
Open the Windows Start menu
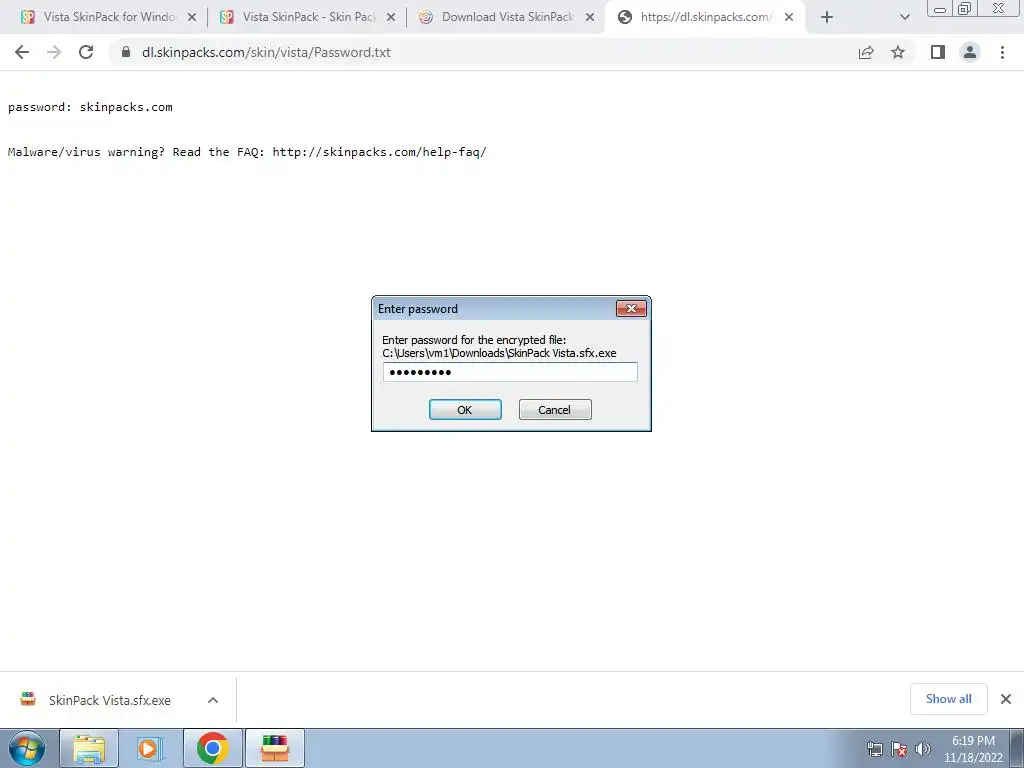[27, 748]
